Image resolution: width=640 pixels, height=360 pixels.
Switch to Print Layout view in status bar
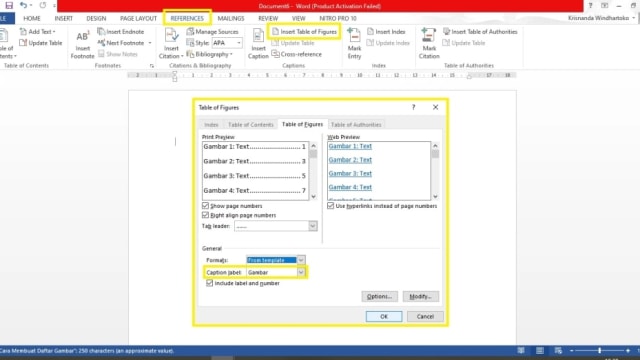coord(540,351)
